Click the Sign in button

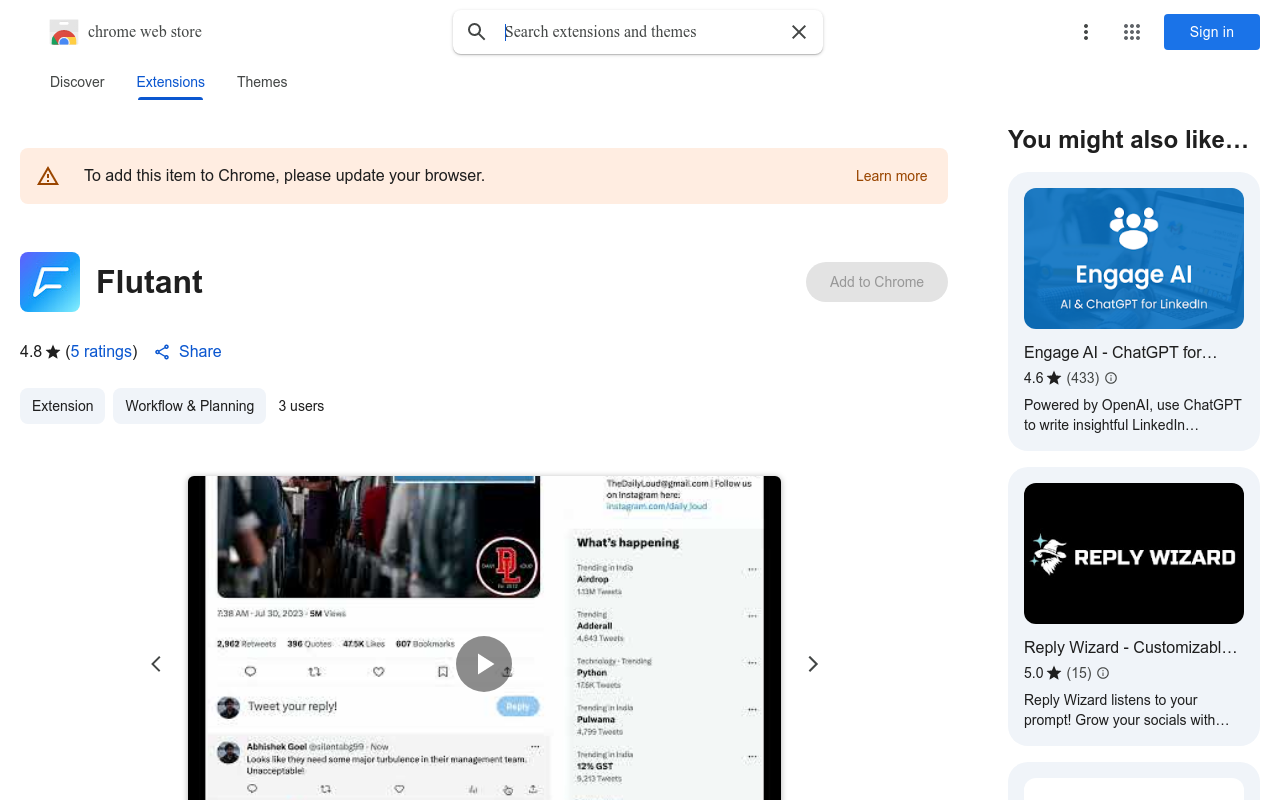(1212, 32)
